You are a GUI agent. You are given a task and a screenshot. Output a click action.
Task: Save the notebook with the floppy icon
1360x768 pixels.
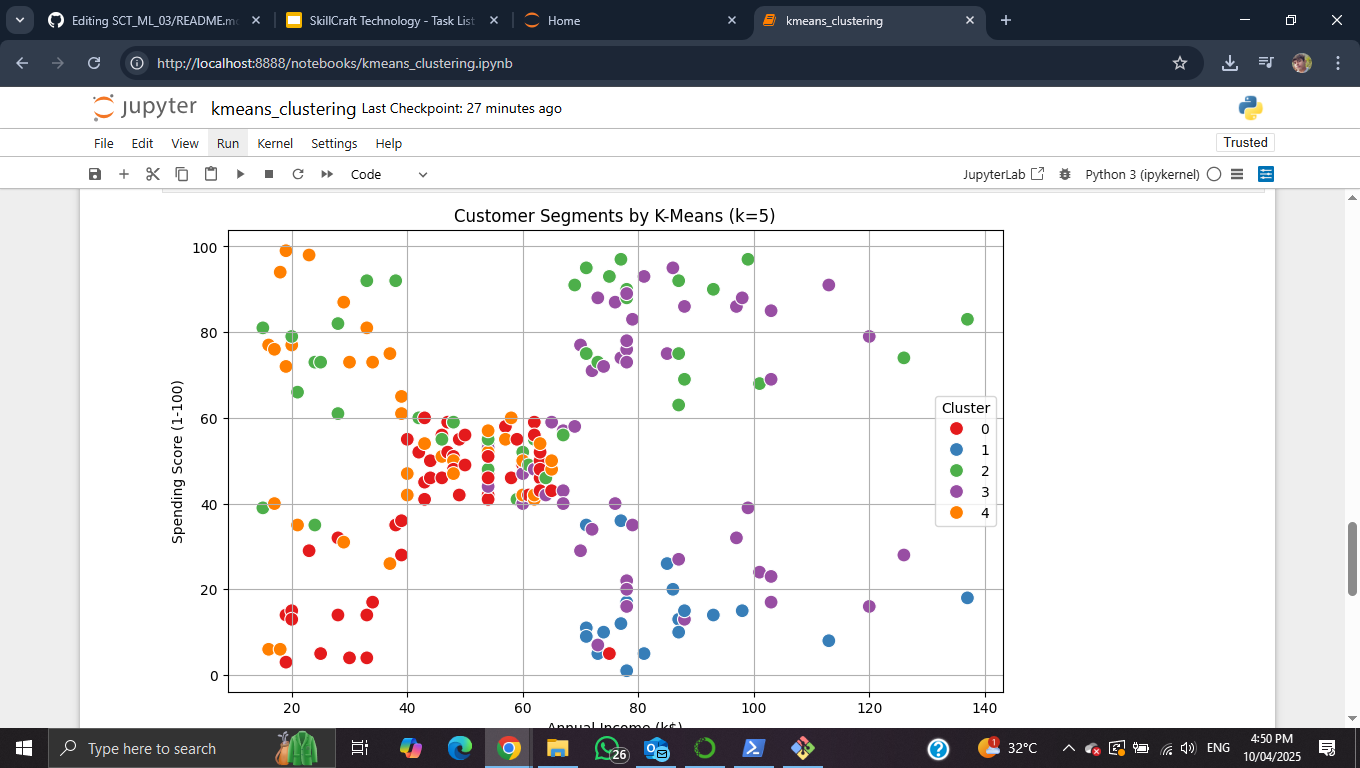click(x=95, y=174)
